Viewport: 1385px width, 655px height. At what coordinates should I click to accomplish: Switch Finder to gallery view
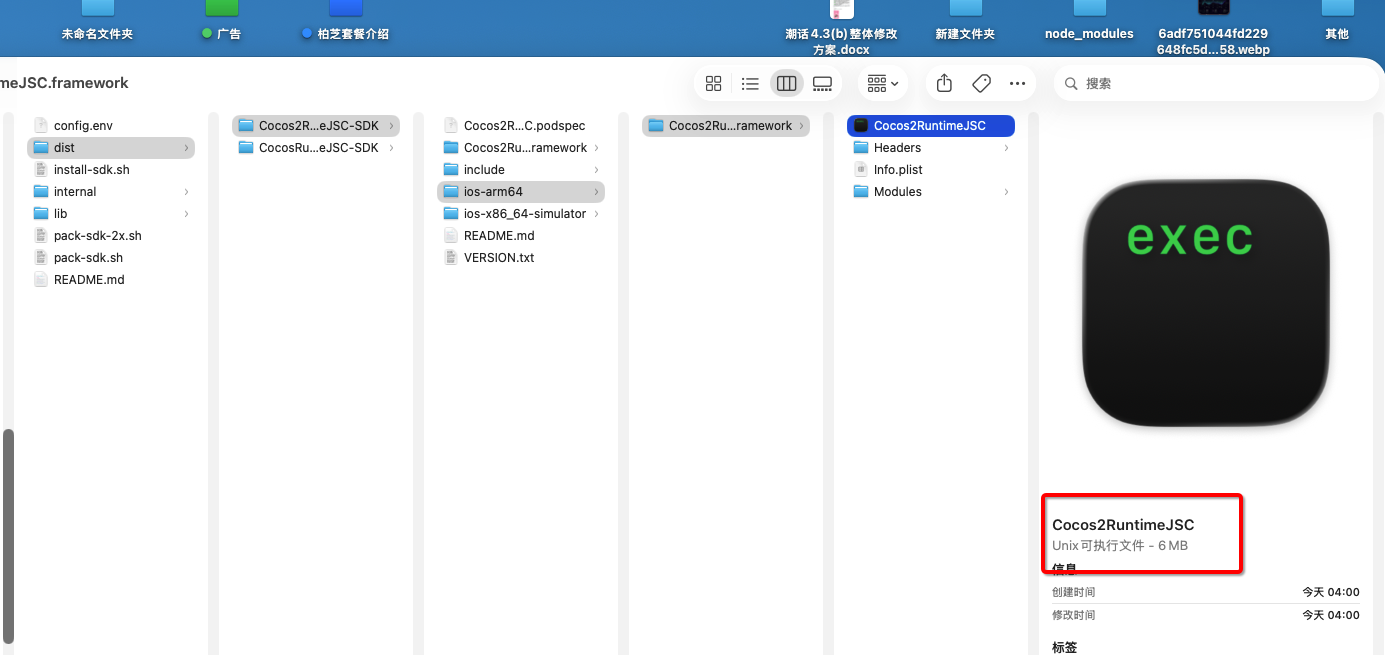[822, 84]
